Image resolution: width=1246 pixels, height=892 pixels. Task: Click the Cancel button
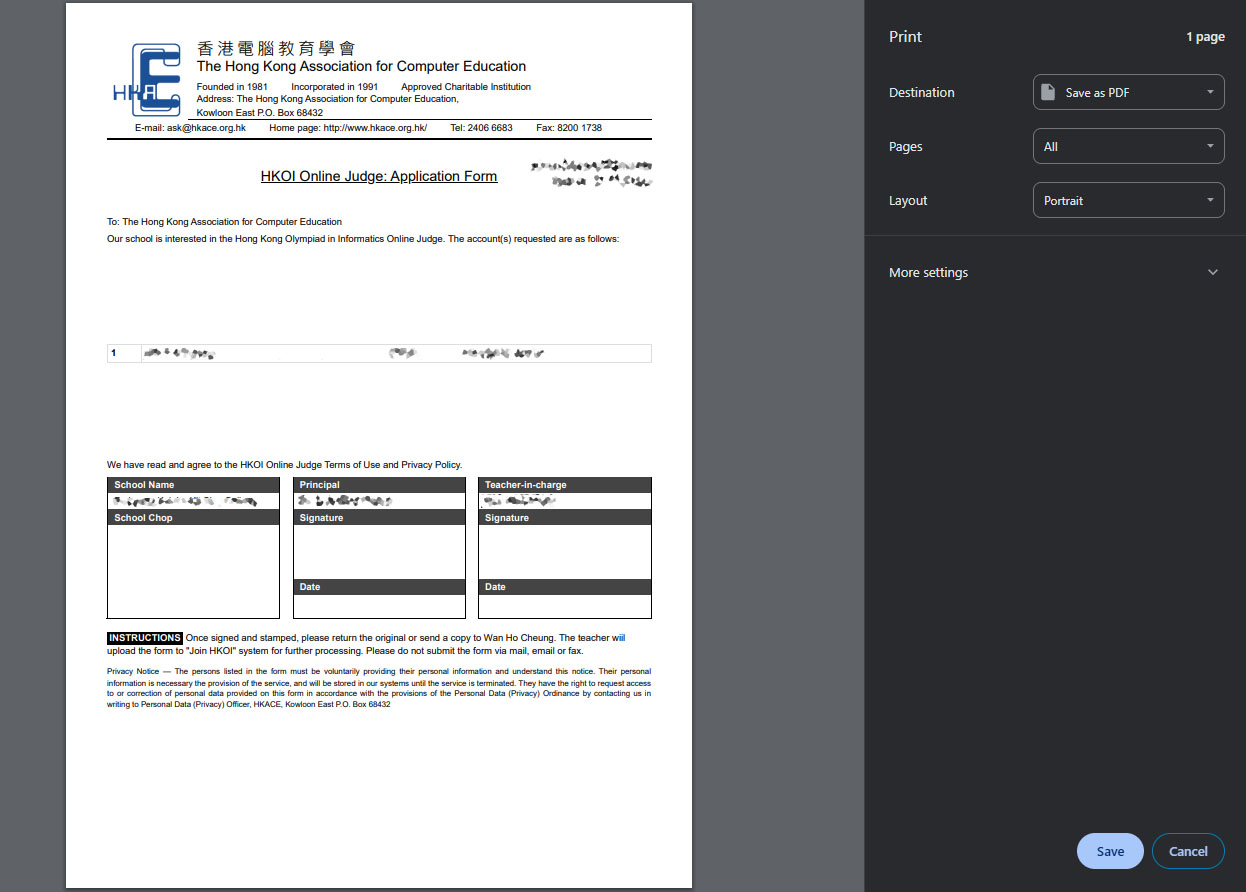click(x=1188, y=851)
